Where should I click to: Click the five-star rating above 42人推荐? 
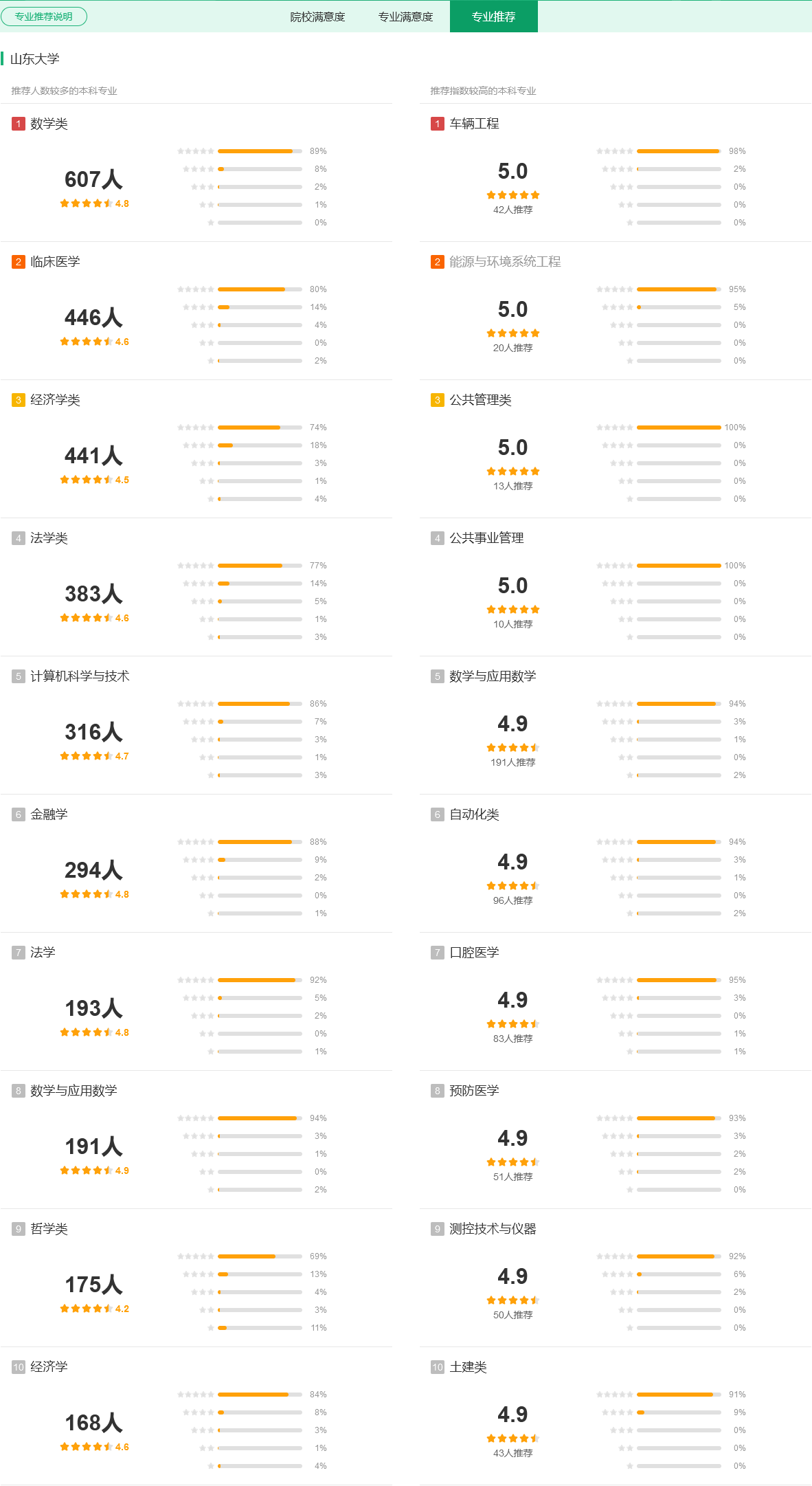(x=513, y=195)
